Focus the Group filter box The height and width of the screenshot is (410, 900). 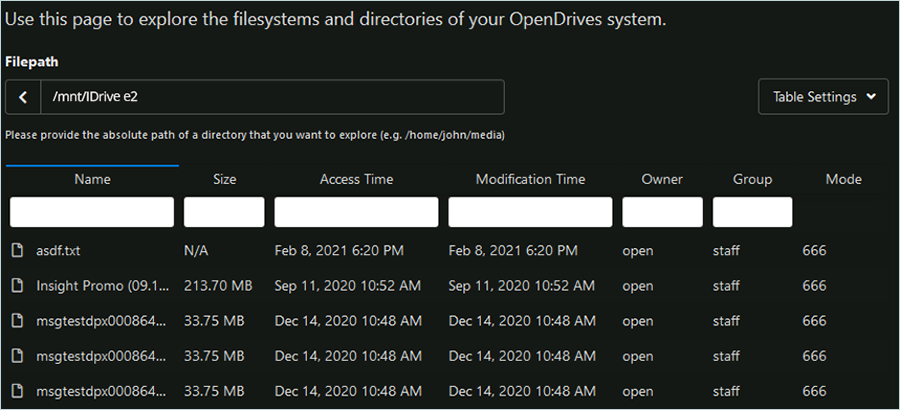(x=752, y=212)
